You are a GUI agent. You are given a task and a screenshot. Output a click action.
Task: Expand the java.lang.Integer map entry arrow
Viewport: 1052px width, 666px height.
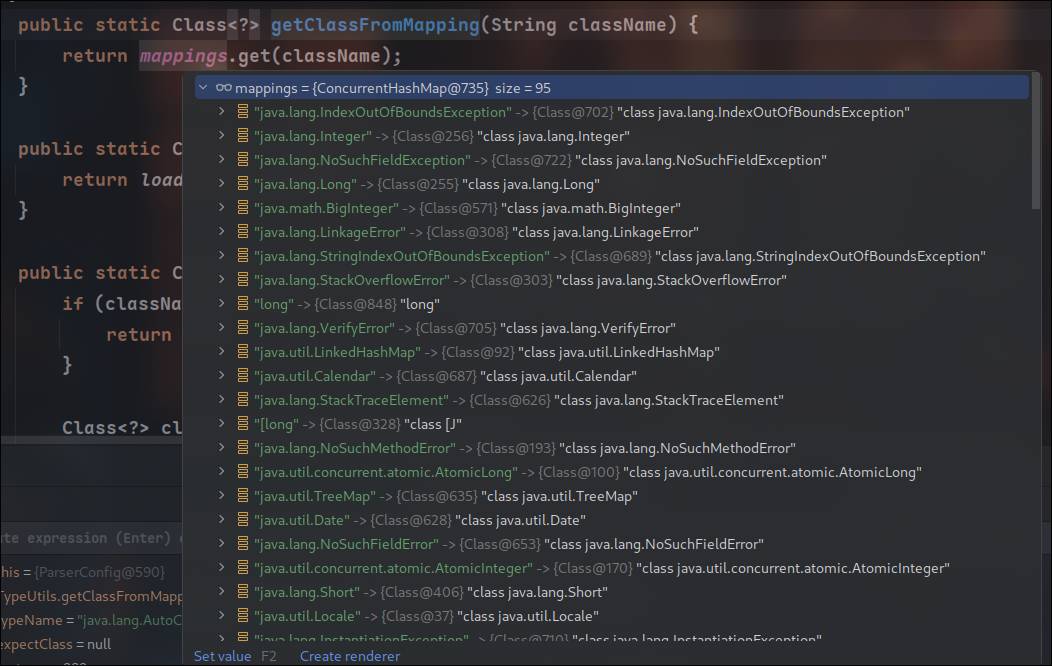point(222,136)
